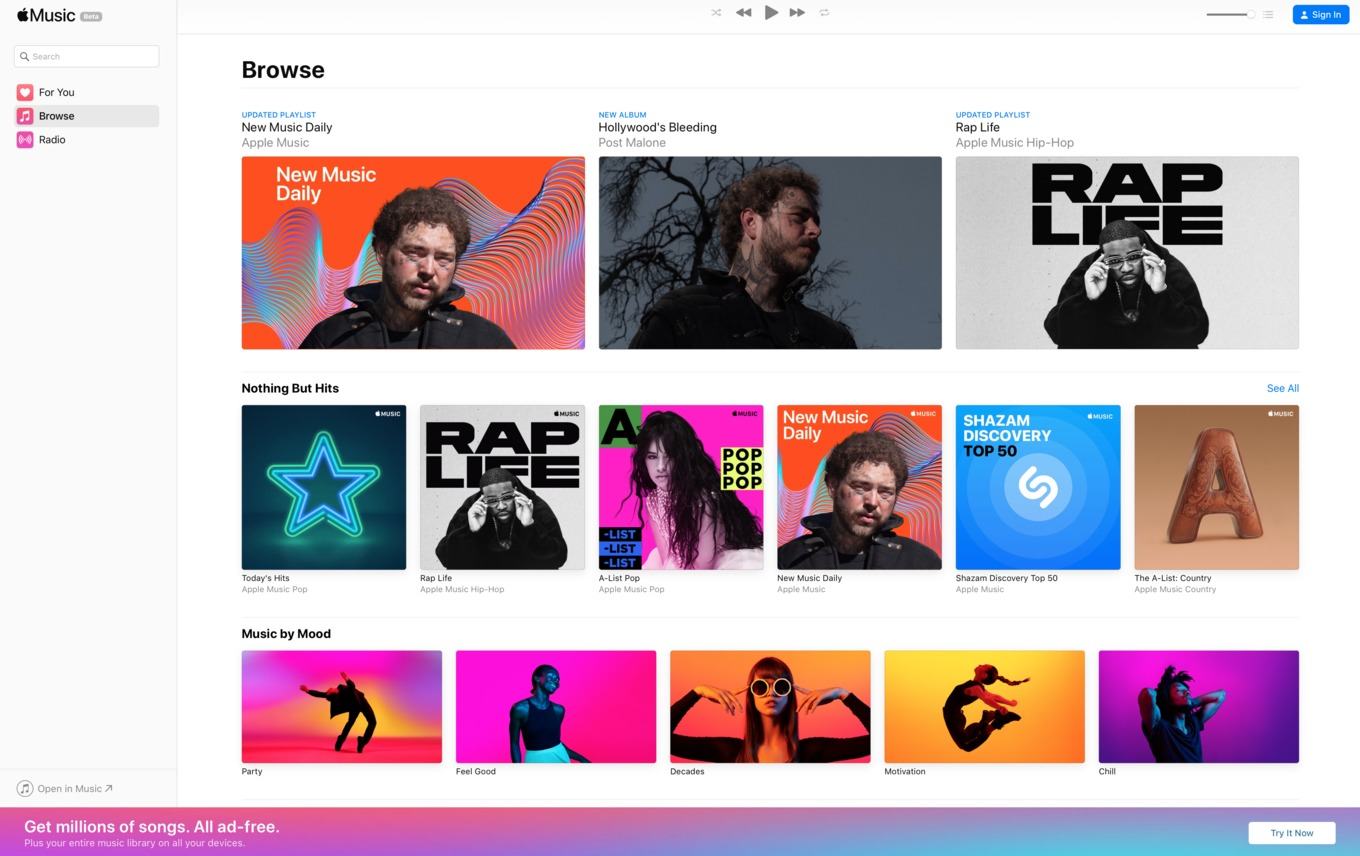This screenshot has height=856, width=1360.
Task: Skip to next track
Action: click(x=797, y=13)
